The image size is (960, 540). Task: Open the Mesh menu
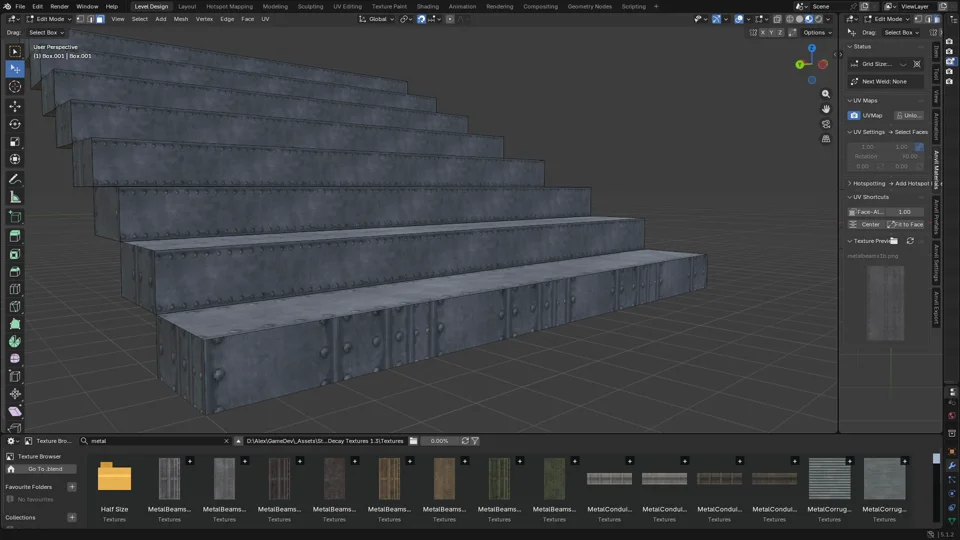click(181, 19)
